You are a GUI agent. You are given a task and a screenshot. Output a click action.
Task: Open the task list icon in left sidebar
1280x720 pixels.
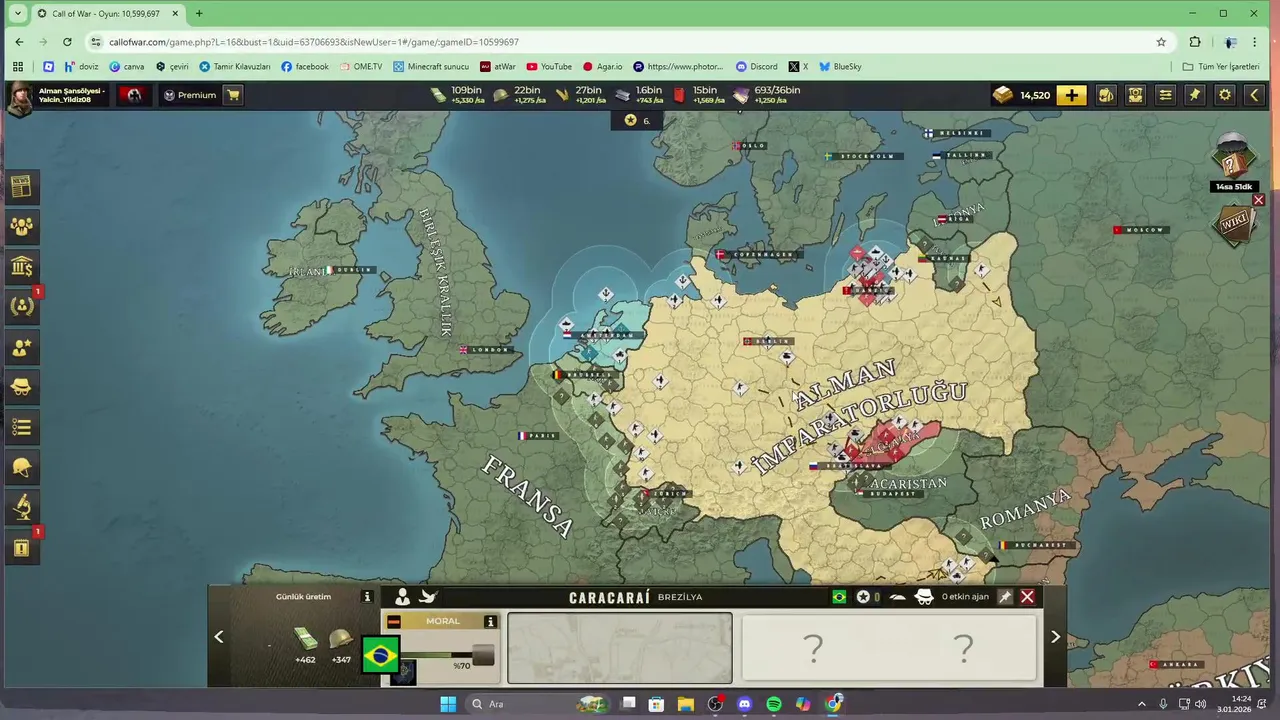coord(21,427)
